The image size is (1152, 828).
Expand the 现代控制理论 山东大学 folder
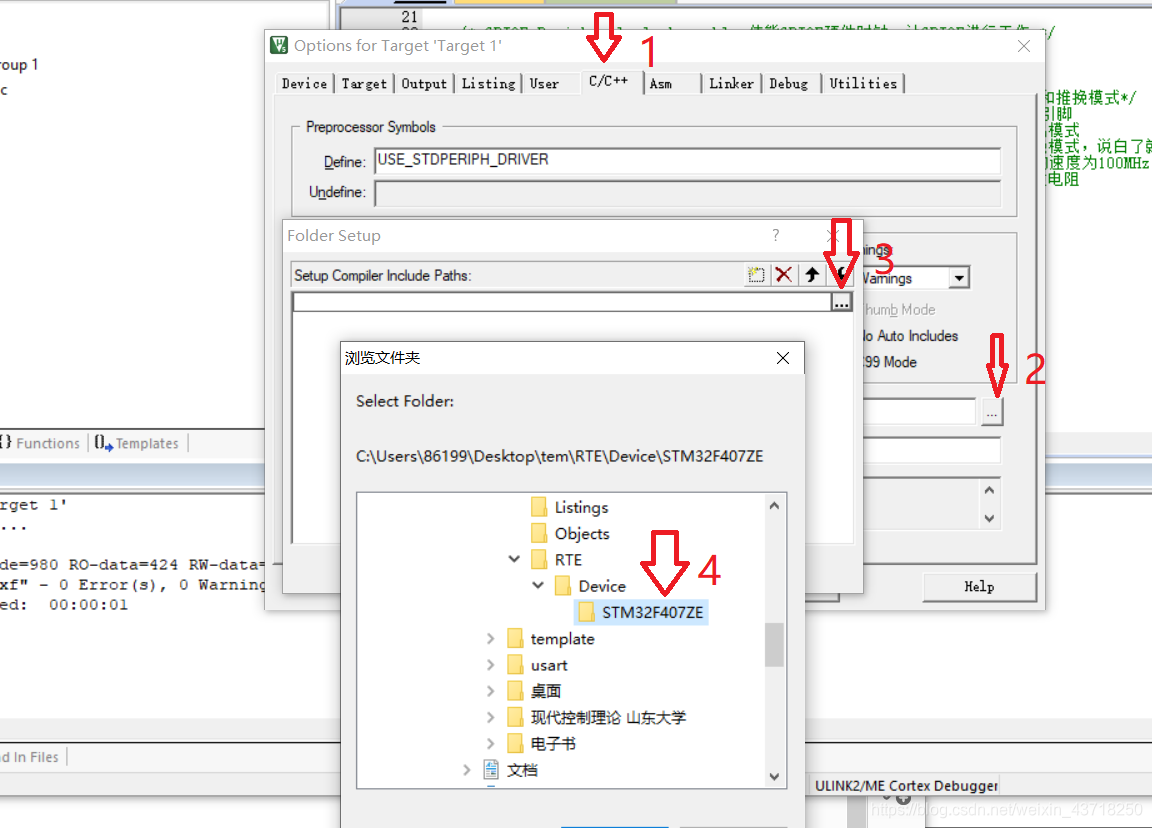[x=491, y=718]
